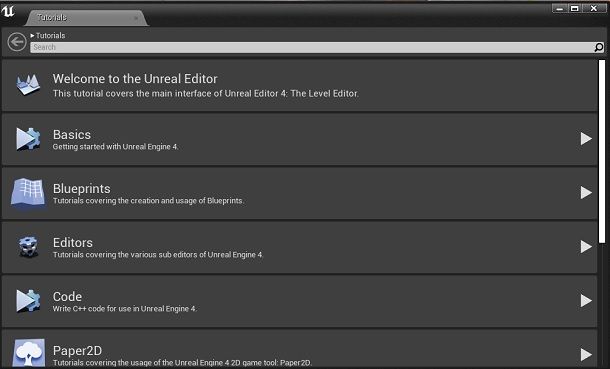The image size is (610, 369).
Task: Open the Editors tutorials title
Action: click(73, 243)
